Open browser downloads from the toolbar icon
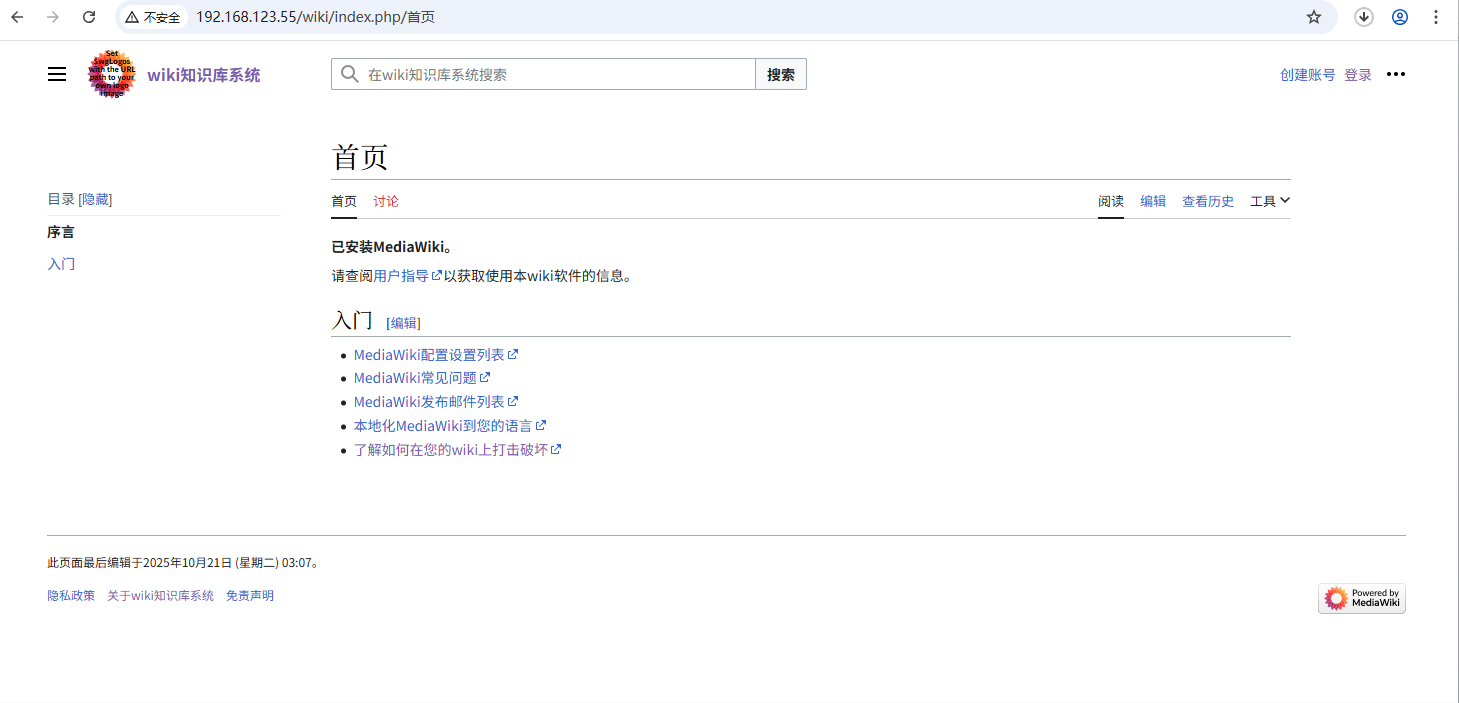Image resolution: width=1459 pixels, height=703 pixels. click(x=1363, y=17)
